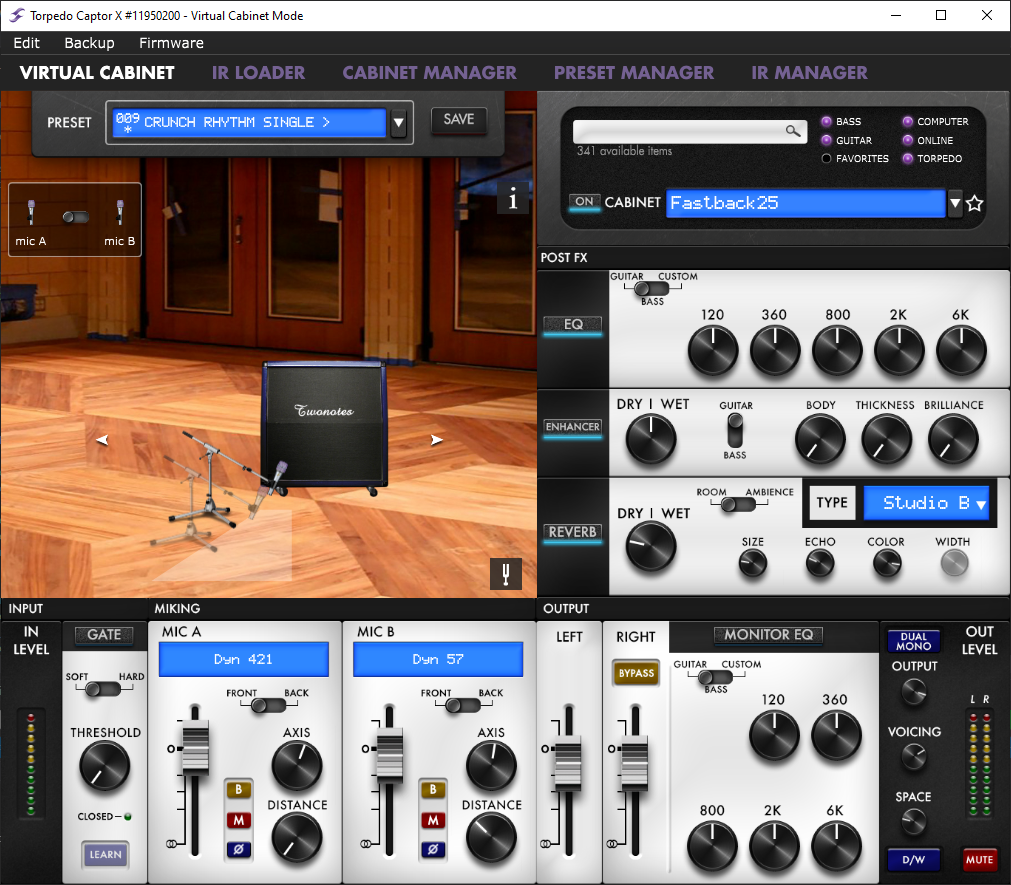Click the Save preset button
1011x885 pixels.
point(458,120)
